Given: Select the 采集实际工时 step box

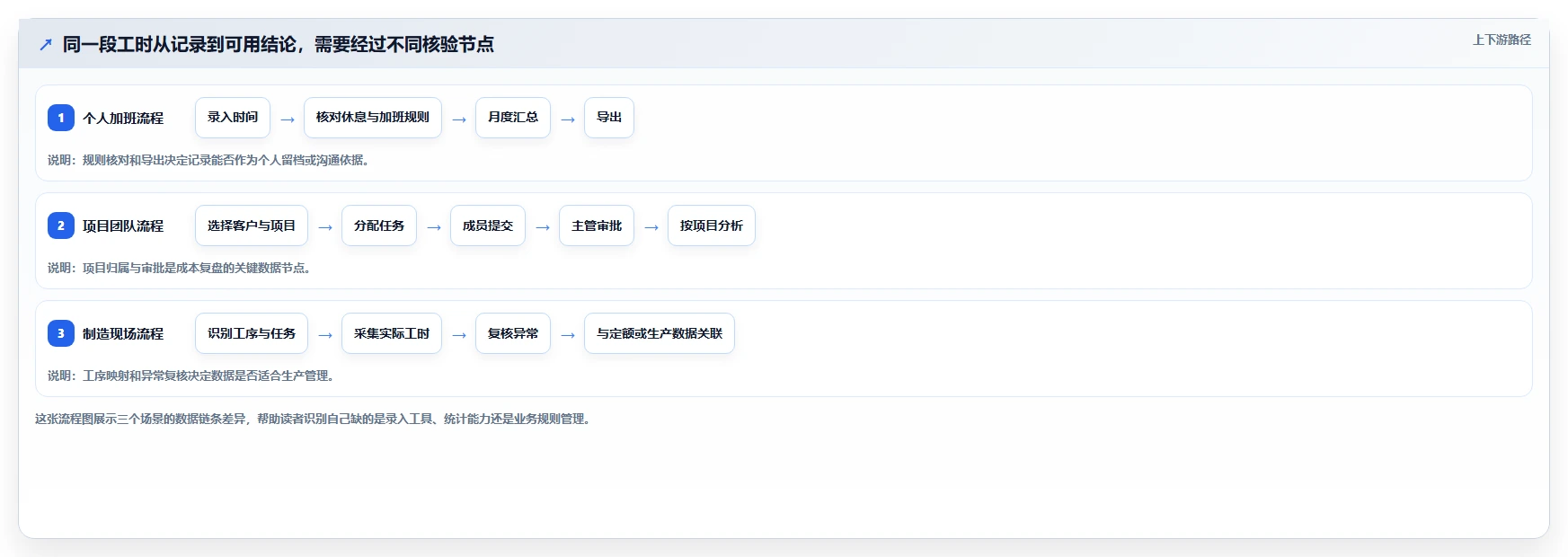Looking at the screenshot, I should coord(392,333).
